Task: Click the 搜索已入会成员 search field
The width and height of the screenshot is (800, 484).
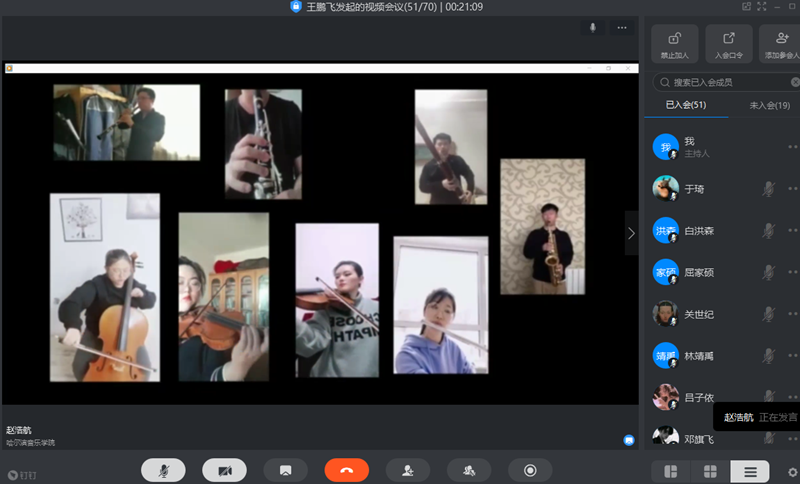Action: coord(725,82)
